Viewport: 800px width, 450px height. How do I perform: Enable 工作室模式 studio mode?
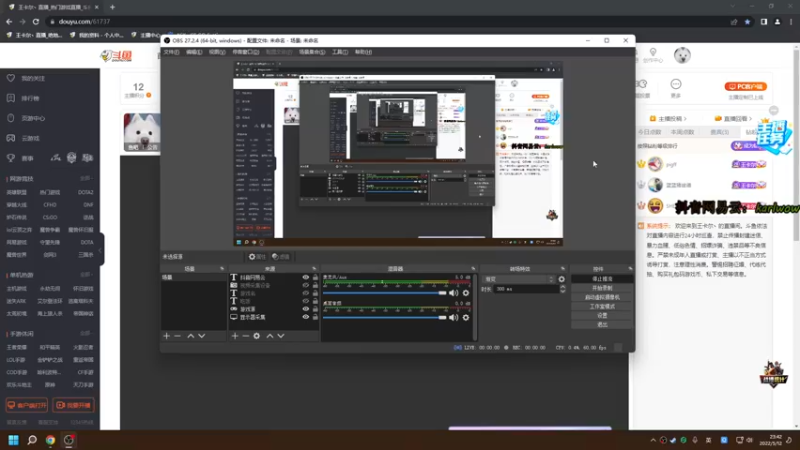tap(602, 306)
